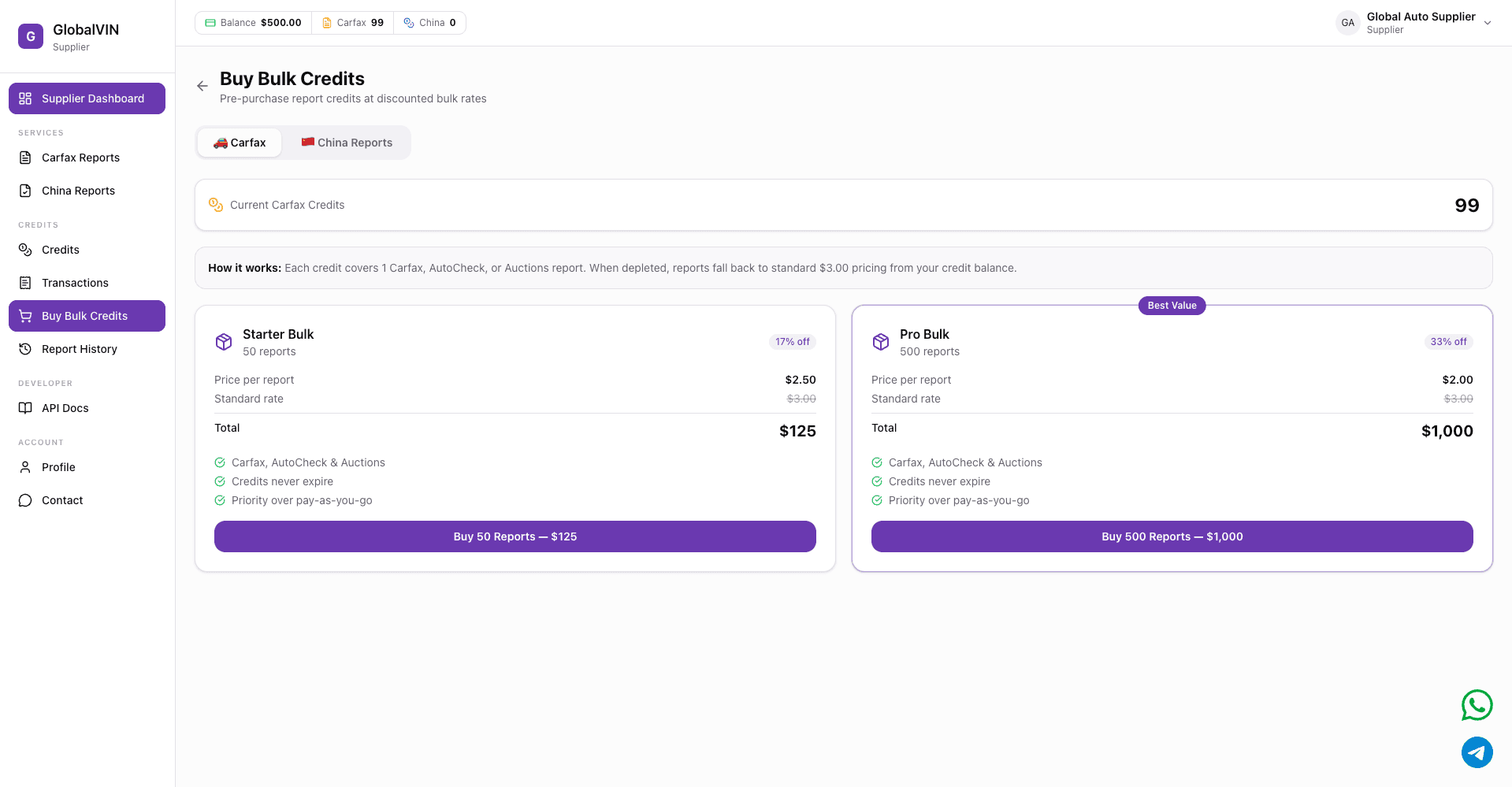Image resolution: width=1512 pixels, height=787 pixels.
Task: Click the Pro Bulk package icon
Action: [881, 342]
